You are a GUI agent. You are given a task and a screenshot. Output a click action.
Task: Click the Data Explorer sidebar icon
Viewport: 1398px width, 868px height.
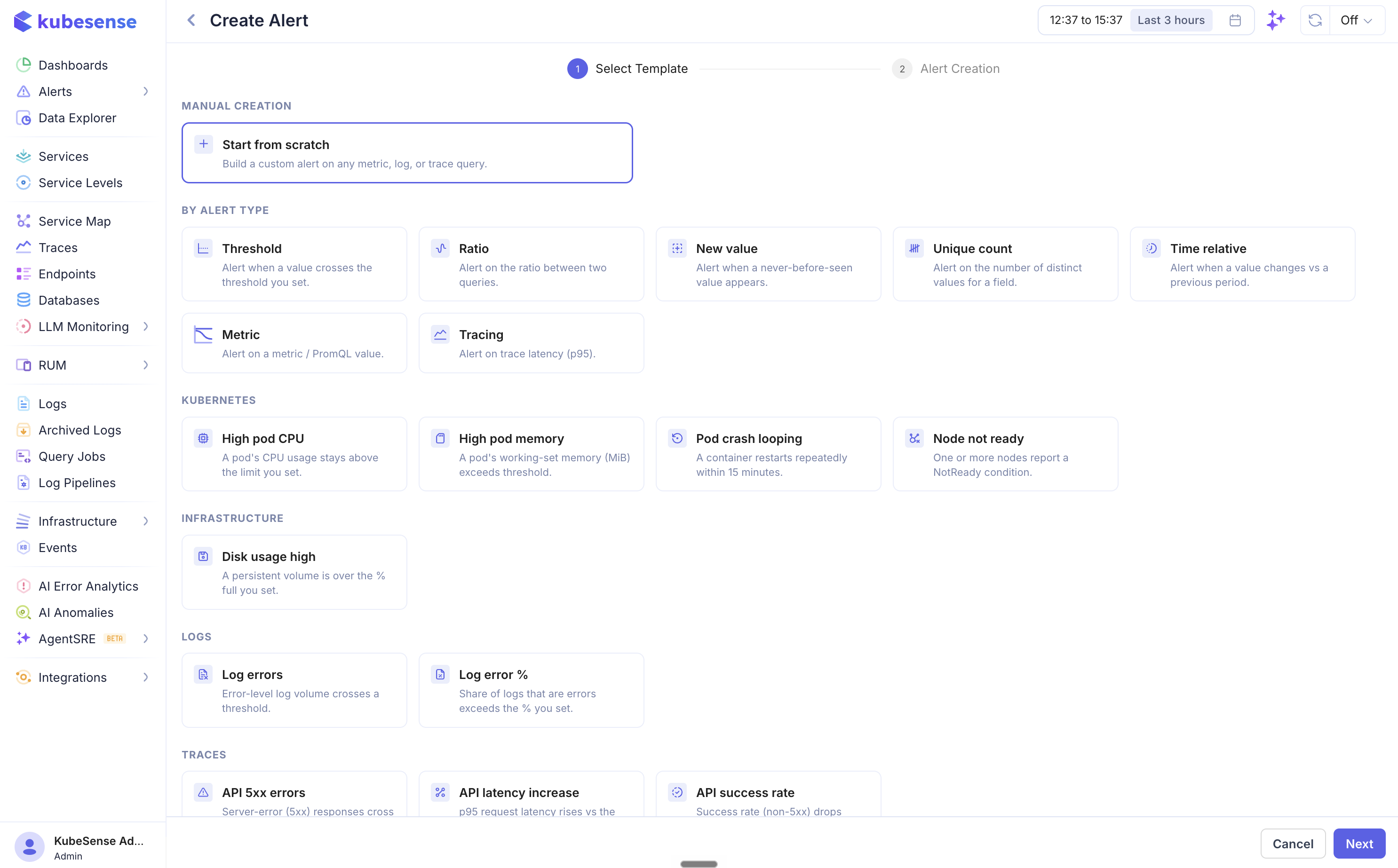click(x=24, y=118)
